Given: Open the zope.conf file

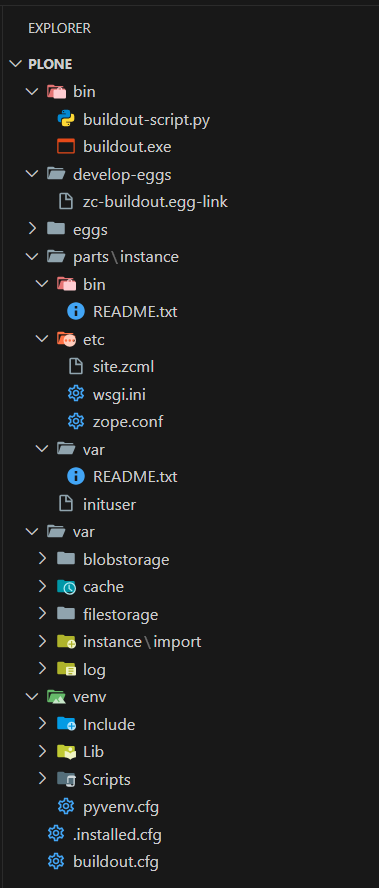Looking at the screenshot, I should [x=128, y=421].
